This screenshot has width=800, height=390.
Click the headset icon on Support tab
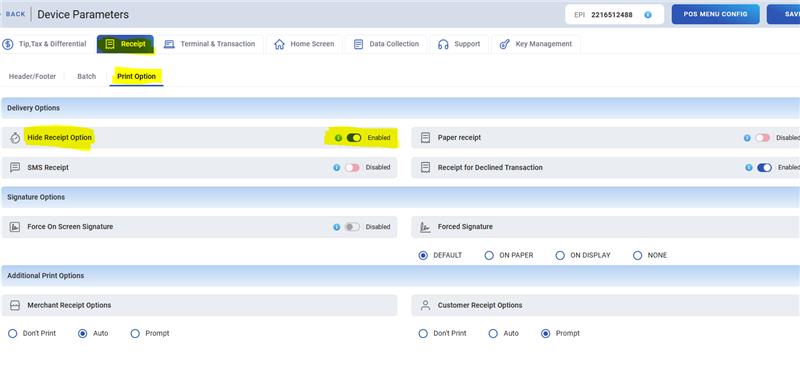(443, 44)
